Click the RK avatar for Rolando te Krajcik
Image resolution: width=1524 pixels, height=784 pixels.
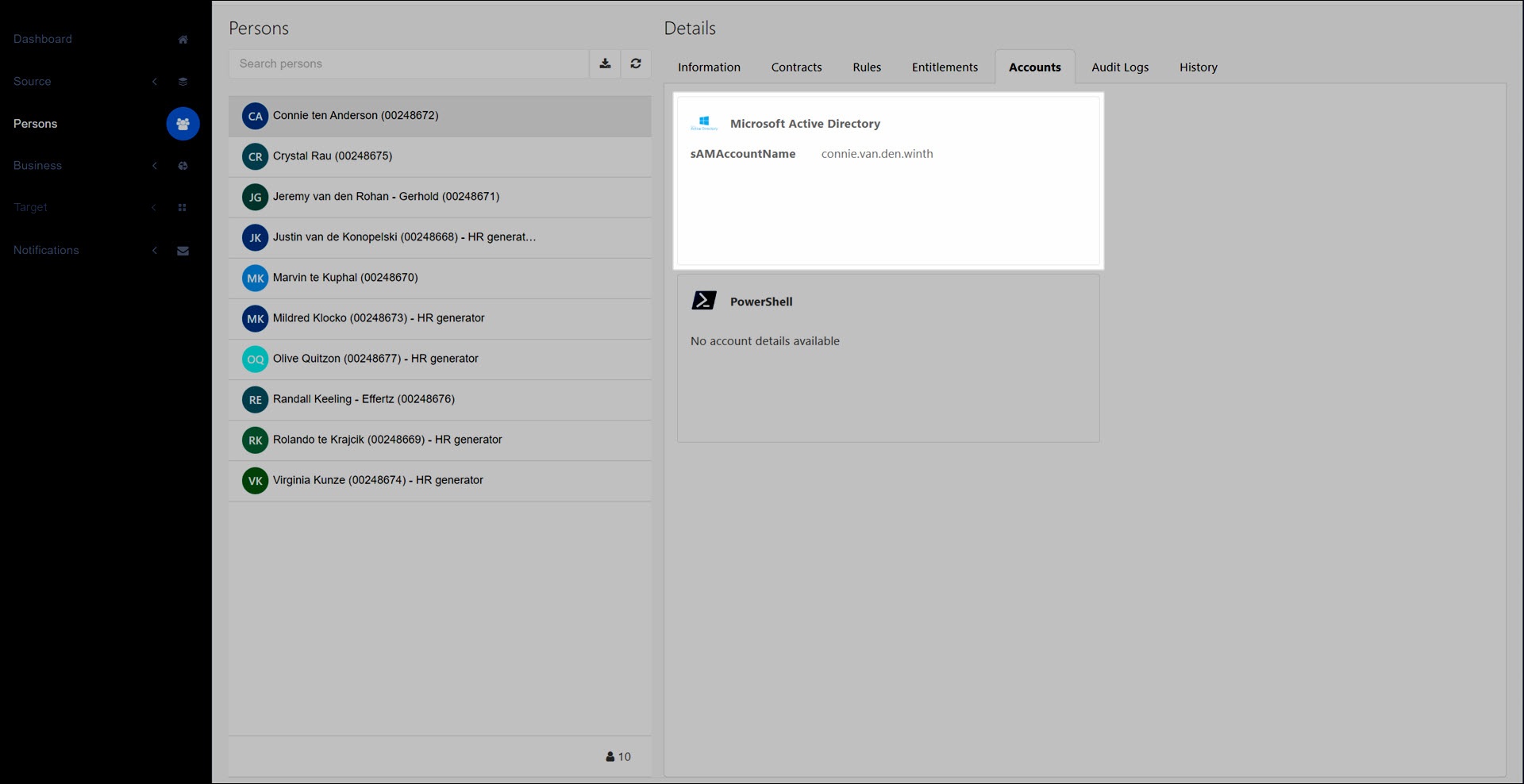click(255, 440)
